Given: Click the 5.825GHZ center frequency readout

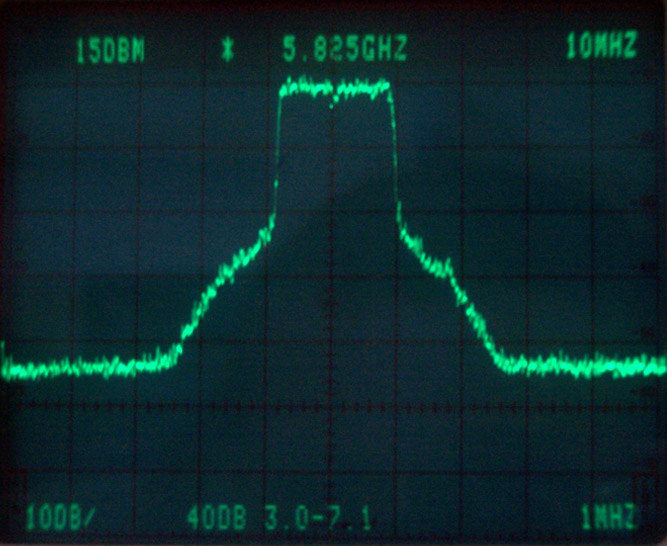Looking at the screenshot, I should pyautogui.click(x=345, y=48).
